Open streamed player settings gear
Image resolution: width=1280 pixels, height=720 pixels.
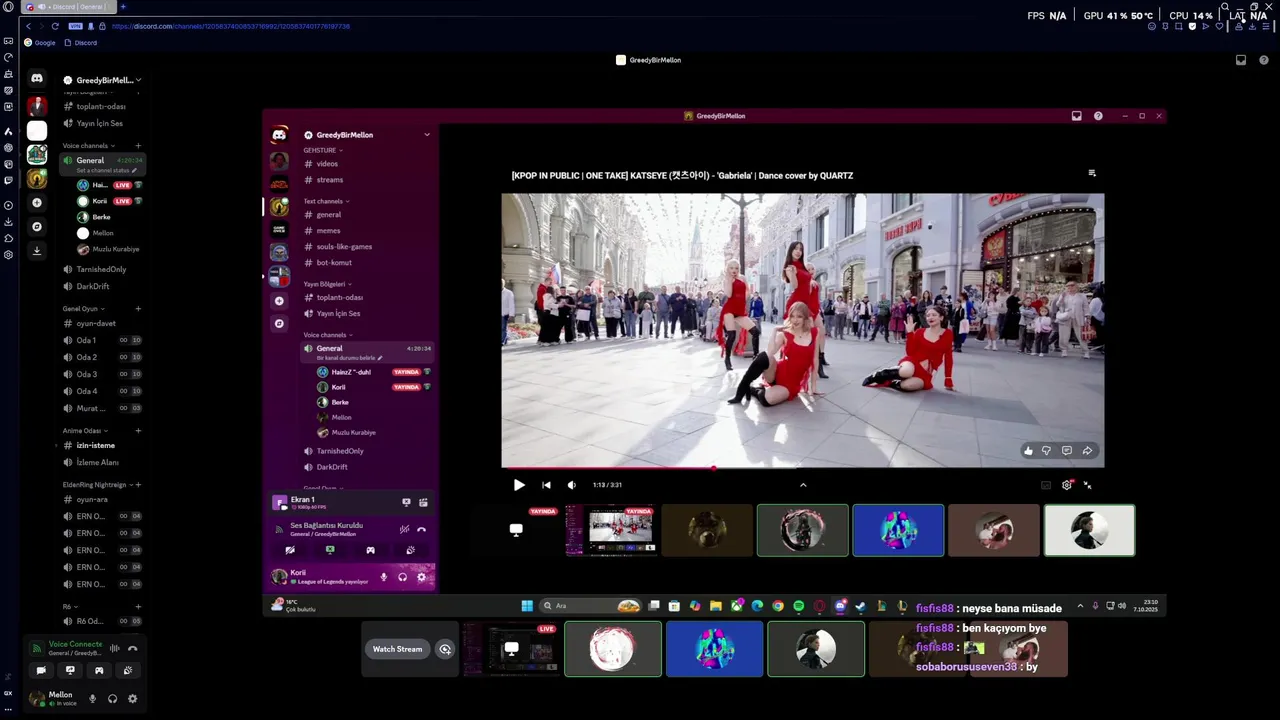pos(1067,485)
